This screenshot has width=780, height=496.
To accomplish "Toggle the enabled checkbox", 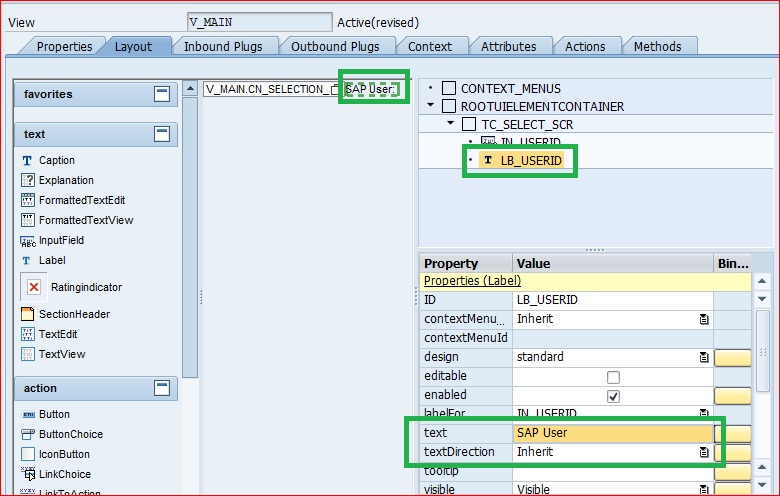I will (613, 396).
